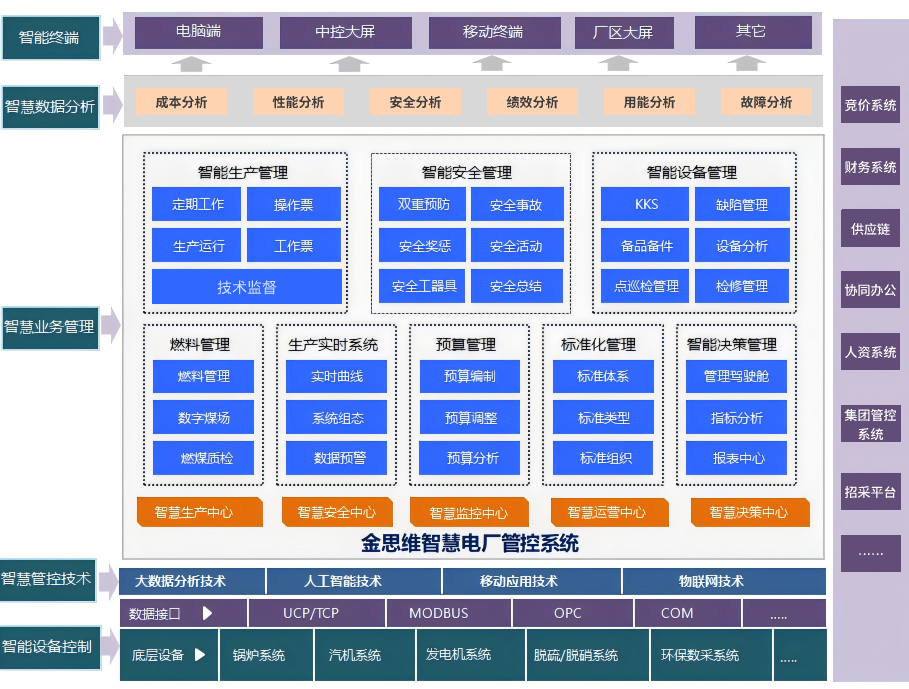Click the 技术监督 module
Image resolution: width=909 pixels, height=689 pixels.
[x=247, y=286]
